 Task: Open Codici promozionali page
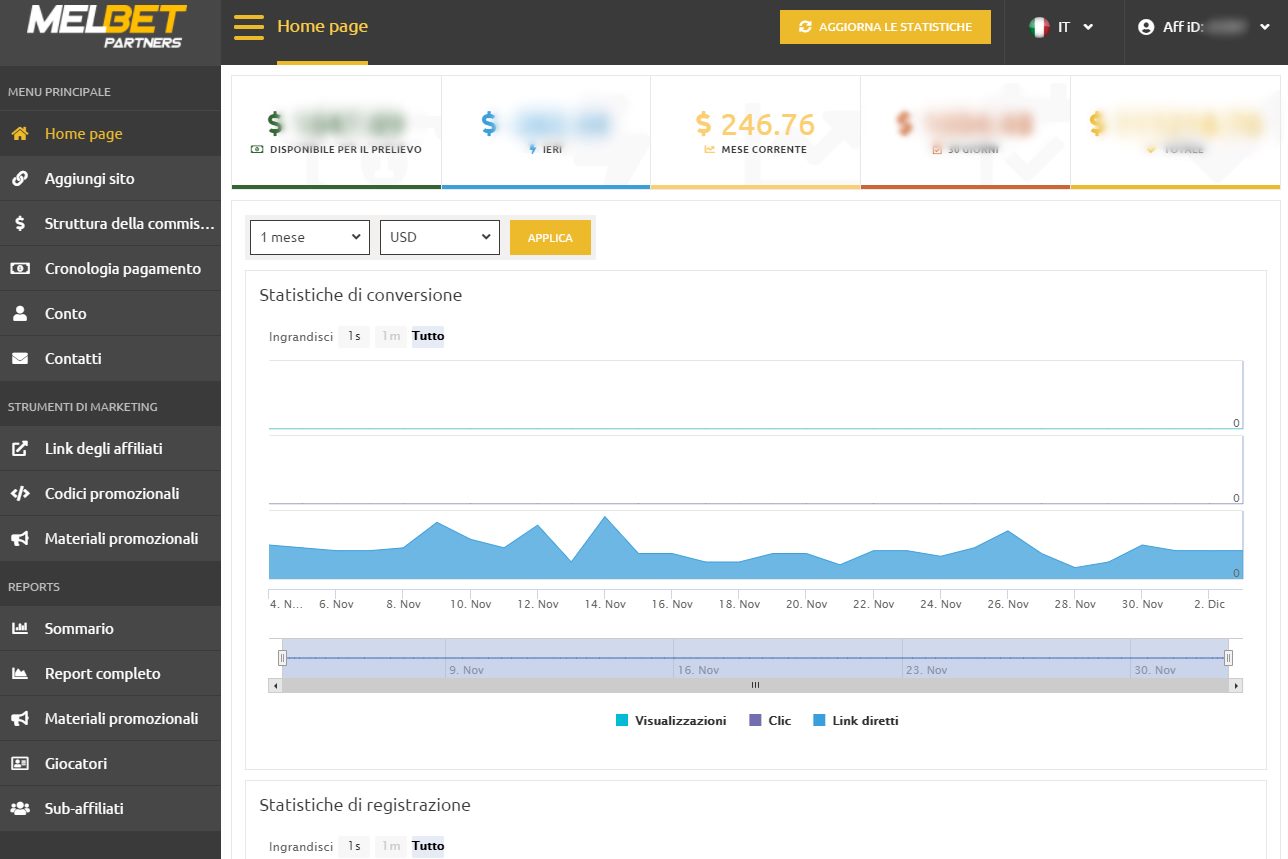pos(110,493)
